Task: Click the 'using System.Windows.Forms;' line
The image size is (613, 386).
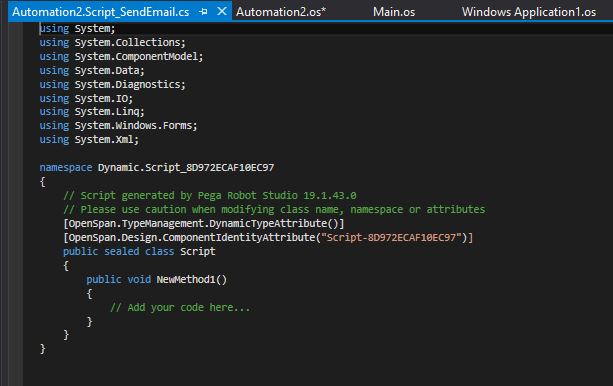Action: tap(118, 126)
